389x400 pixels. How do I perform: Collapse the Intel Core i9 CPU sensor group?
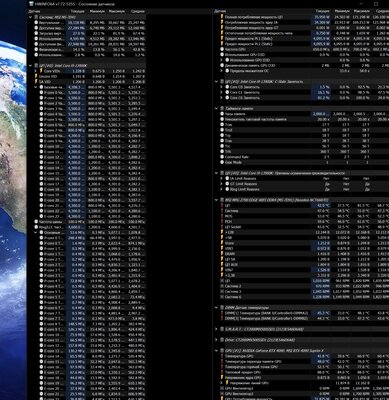(31, 66)
